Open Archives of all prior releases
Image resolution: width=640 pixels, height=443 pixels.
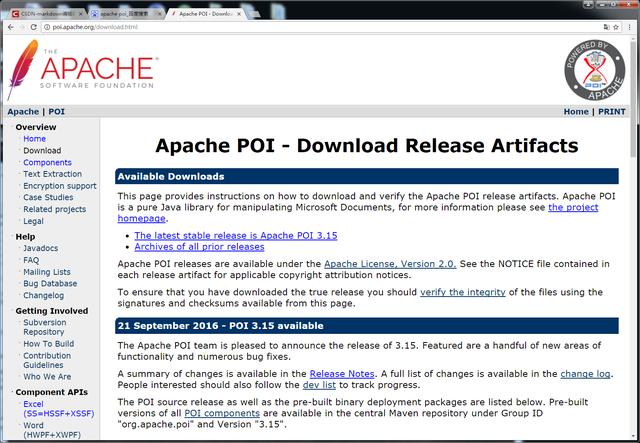[x=194, y=248]
